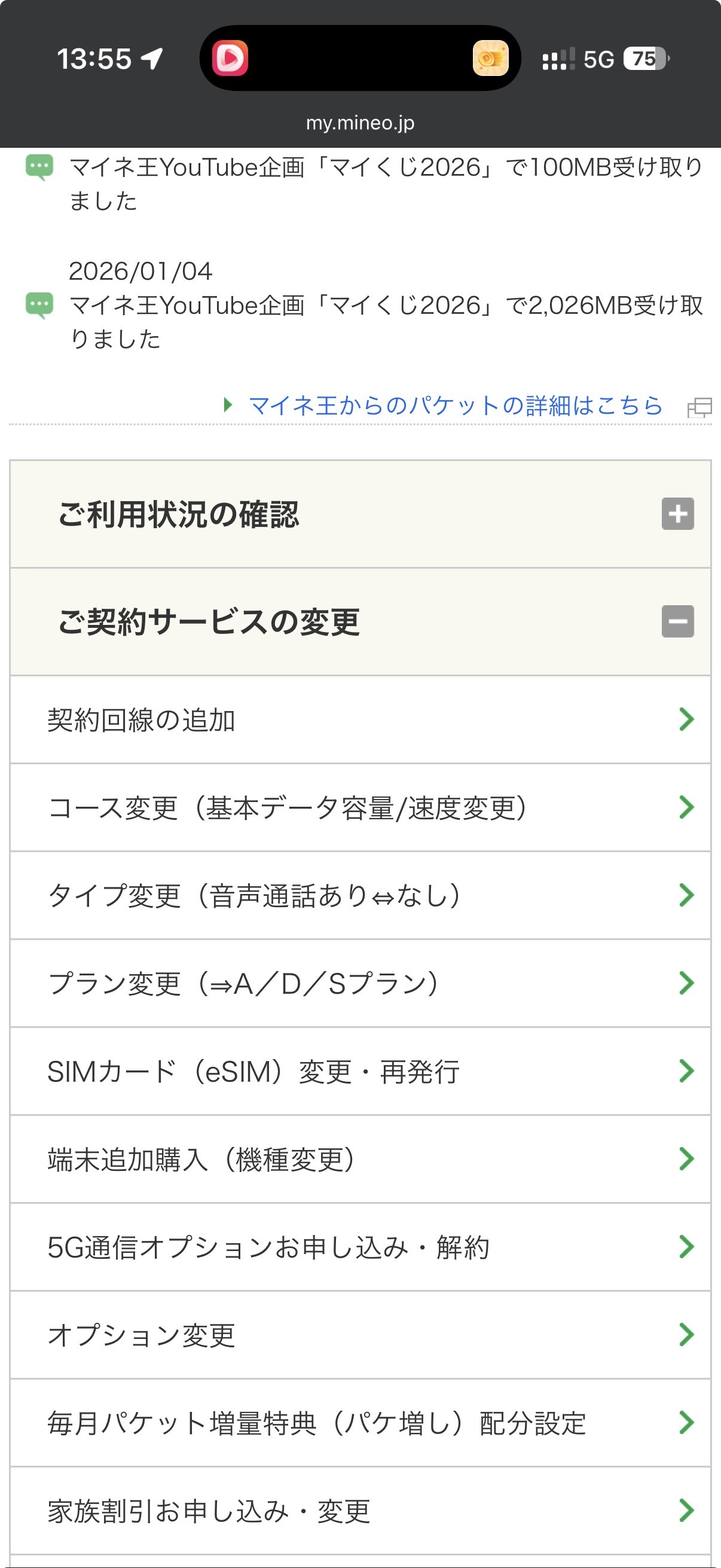Tap the yellow app icon in Dynamic Island
Screen dimensions: 721x1568
click(490, 59)
